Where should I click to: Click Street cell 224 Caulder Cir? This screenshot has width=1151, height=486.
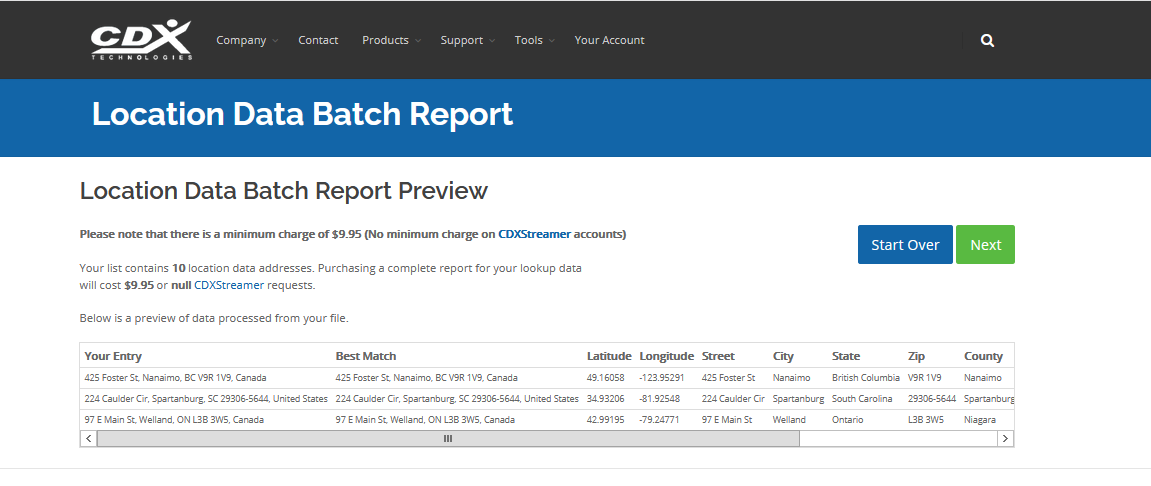click(733, 399)
